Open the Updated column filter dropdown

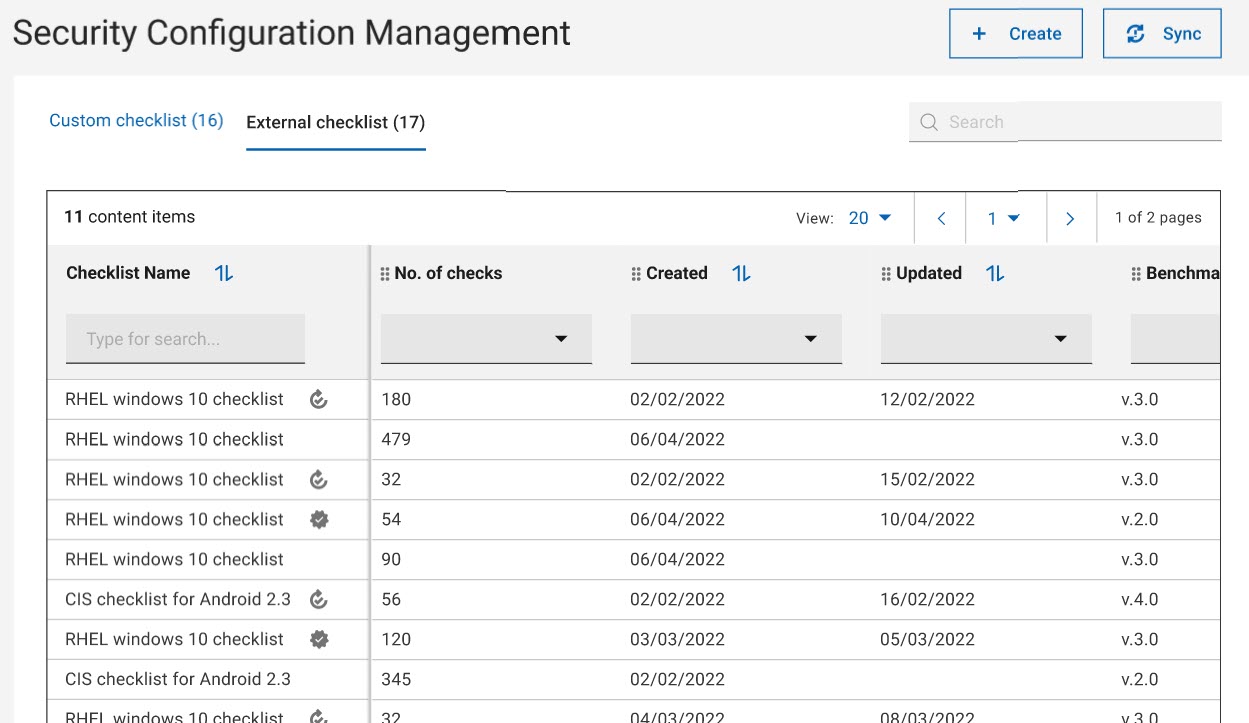pyautogui.click(x=1062, y=338)
